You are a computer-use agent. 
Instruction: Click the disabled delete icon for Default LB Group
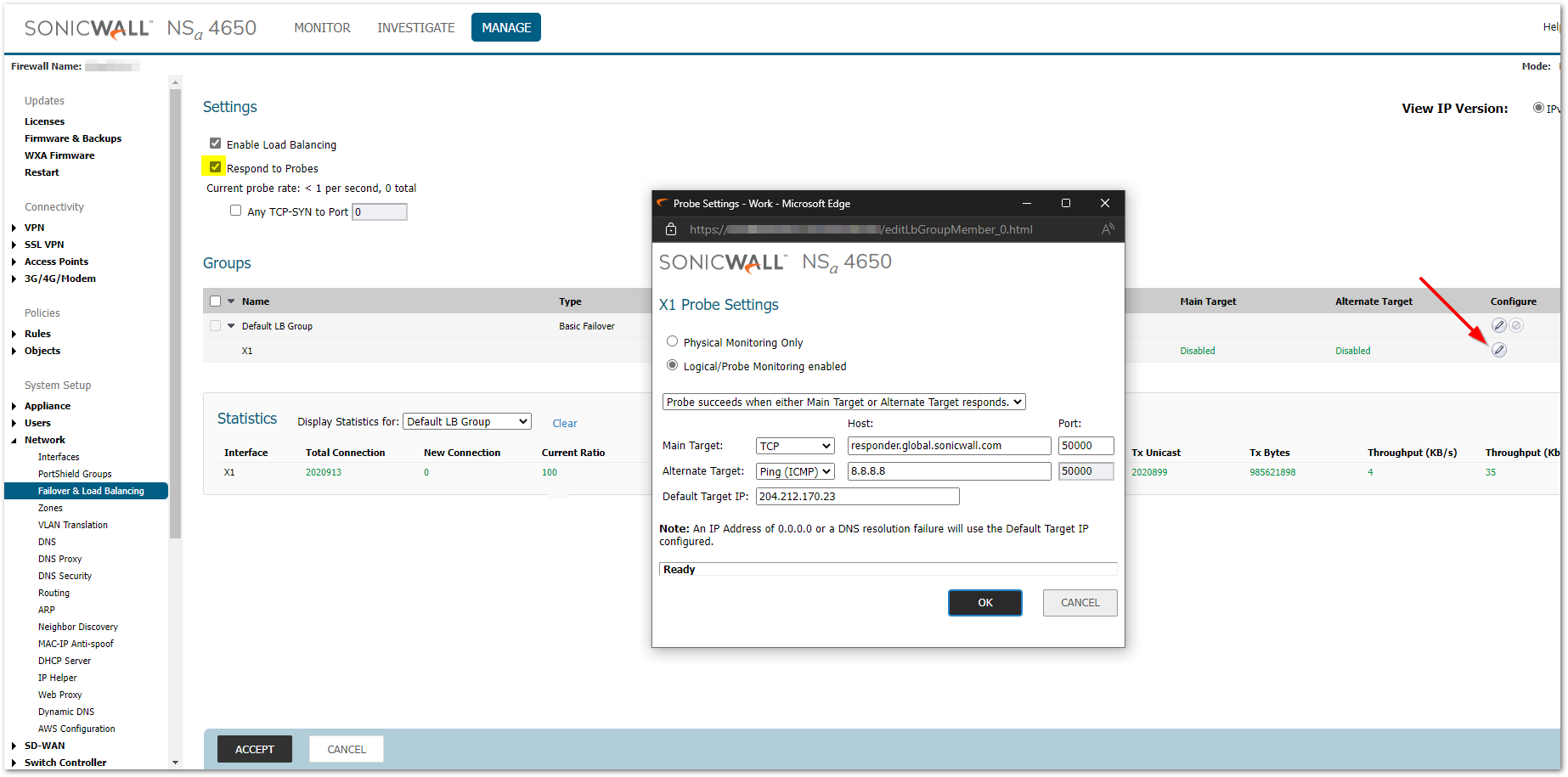[1516, 325]
